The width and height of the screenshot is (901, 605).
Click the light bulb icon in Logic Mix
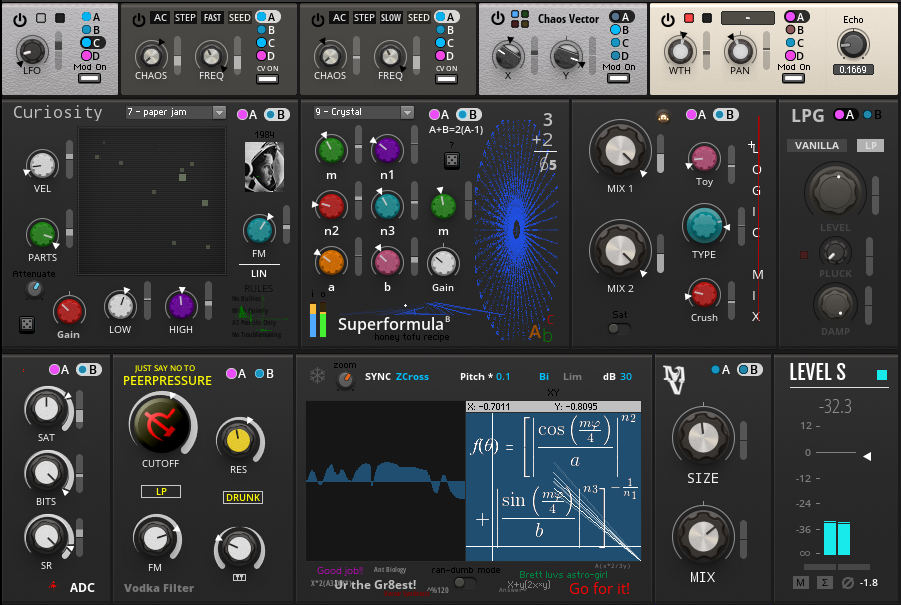click(x=663, y=117)
